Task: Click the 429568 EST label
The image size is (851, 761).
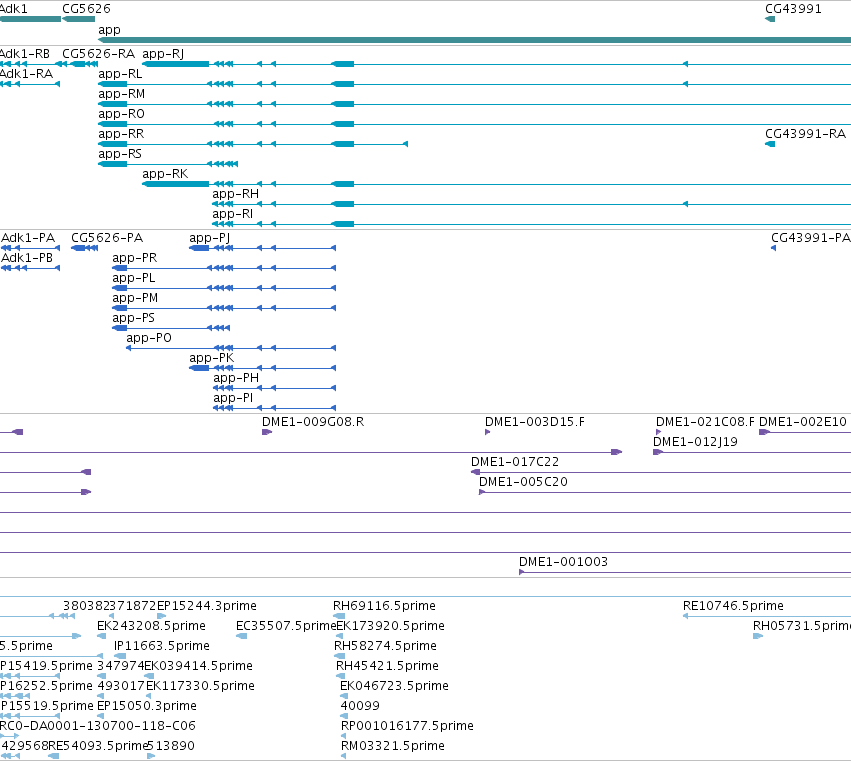Action: click(x=25, y=746)
